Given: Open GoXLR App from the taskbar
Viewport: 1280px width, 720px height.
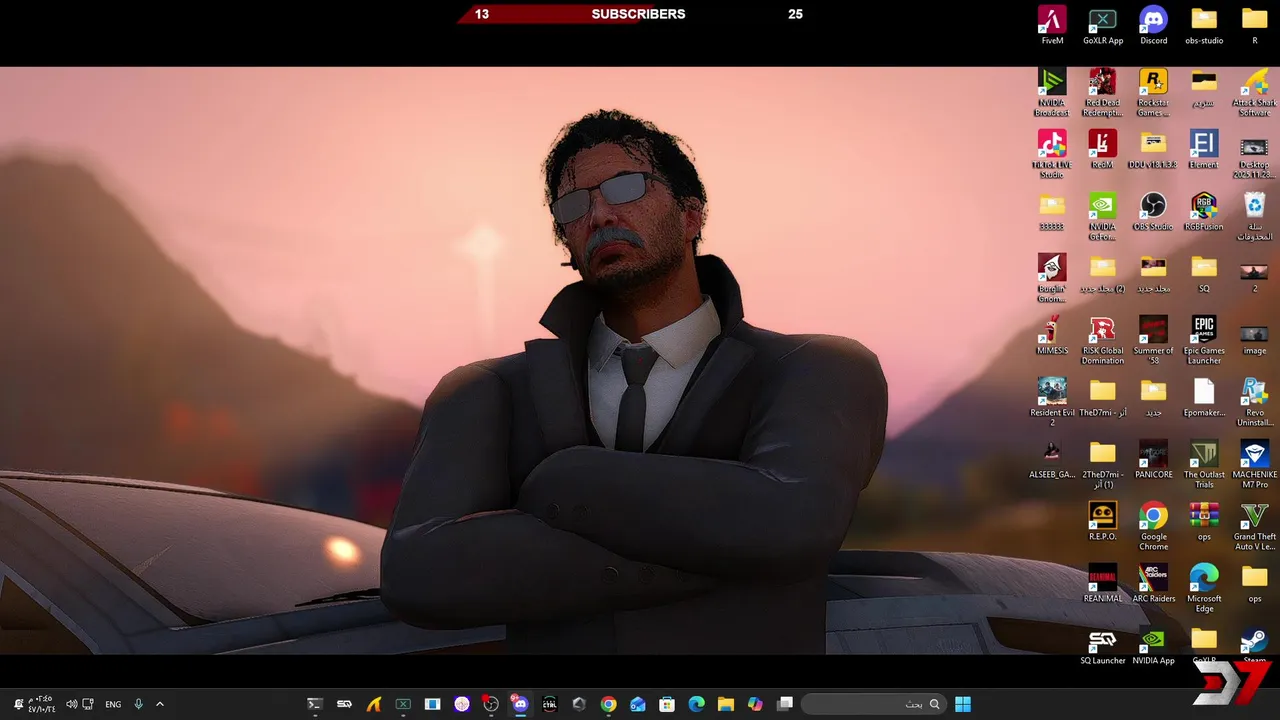Looking at the screenshot, I should click(403, 704).
